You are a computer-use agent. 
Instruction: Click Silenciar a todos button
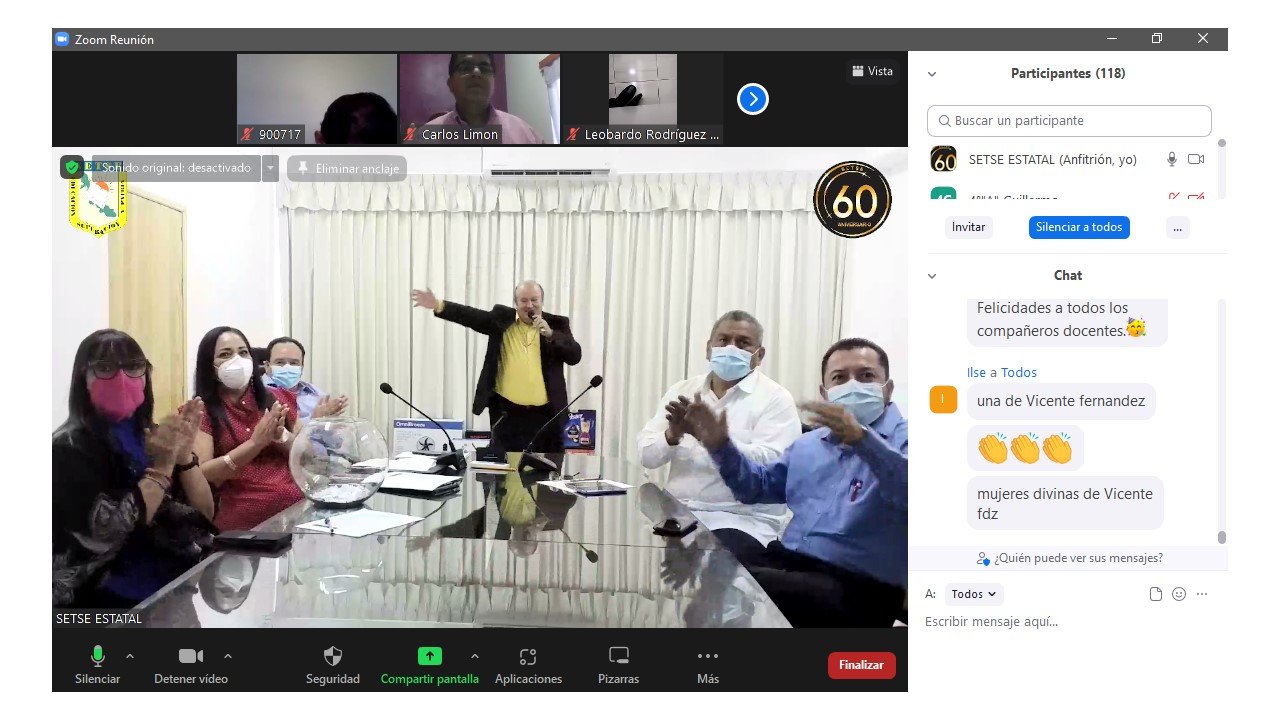click(1079, 227)
